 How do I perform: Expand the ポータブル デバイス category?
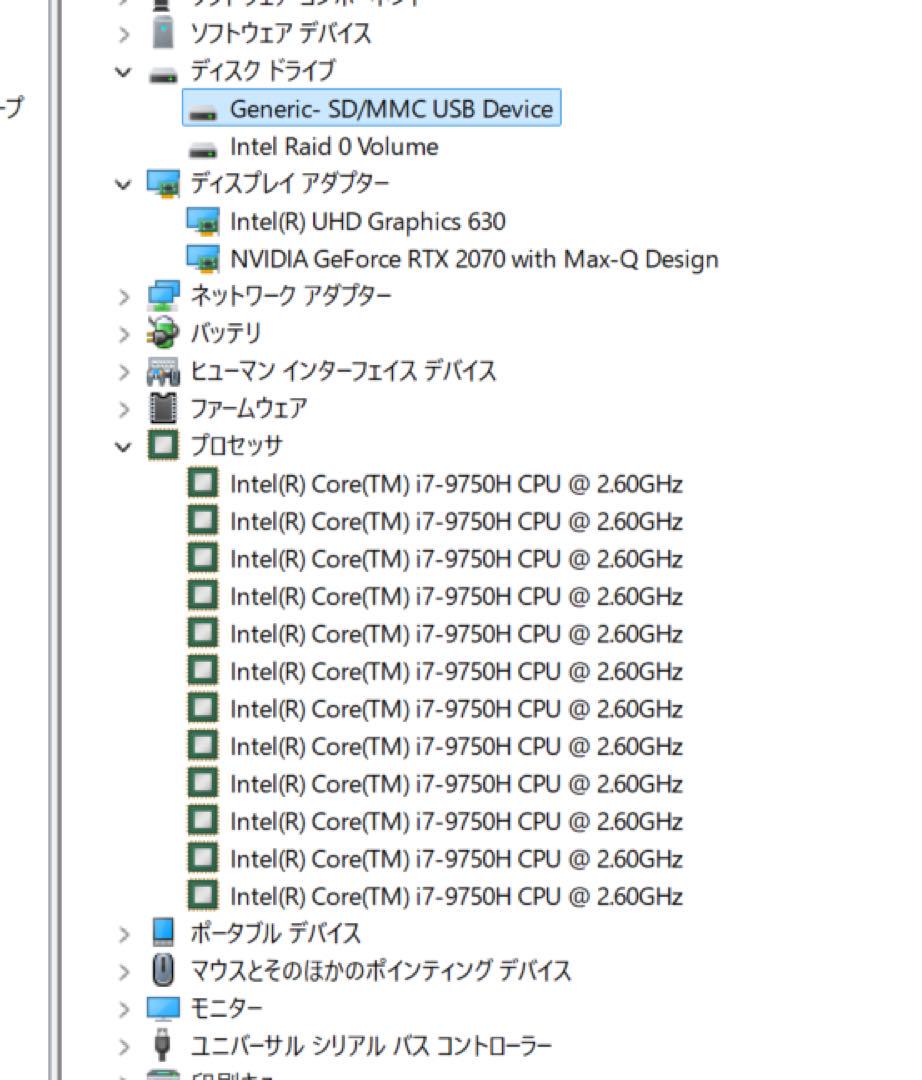coord(124,934)
